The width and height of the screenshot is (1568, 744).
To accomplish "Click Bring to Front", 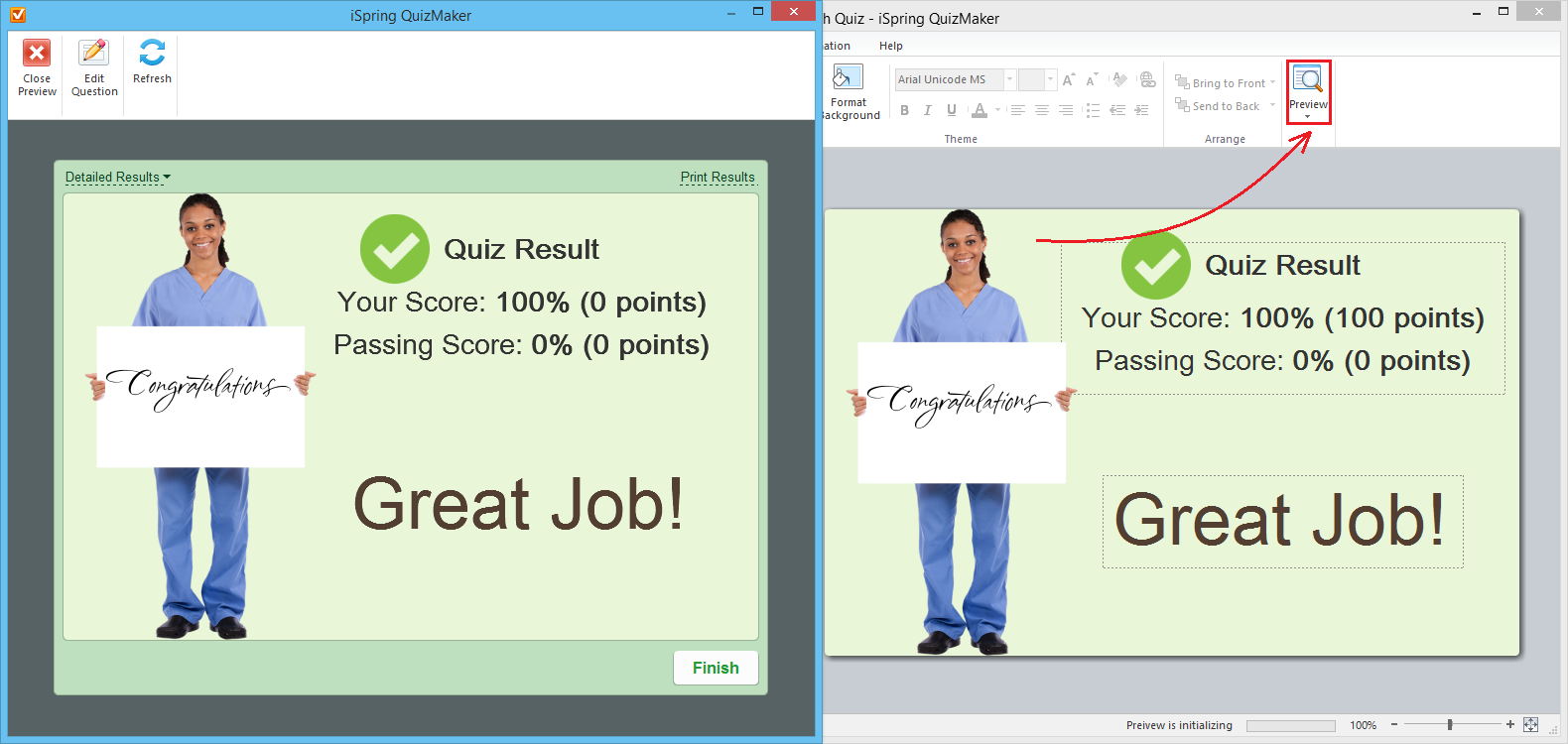I will (x=1221, y=82).
